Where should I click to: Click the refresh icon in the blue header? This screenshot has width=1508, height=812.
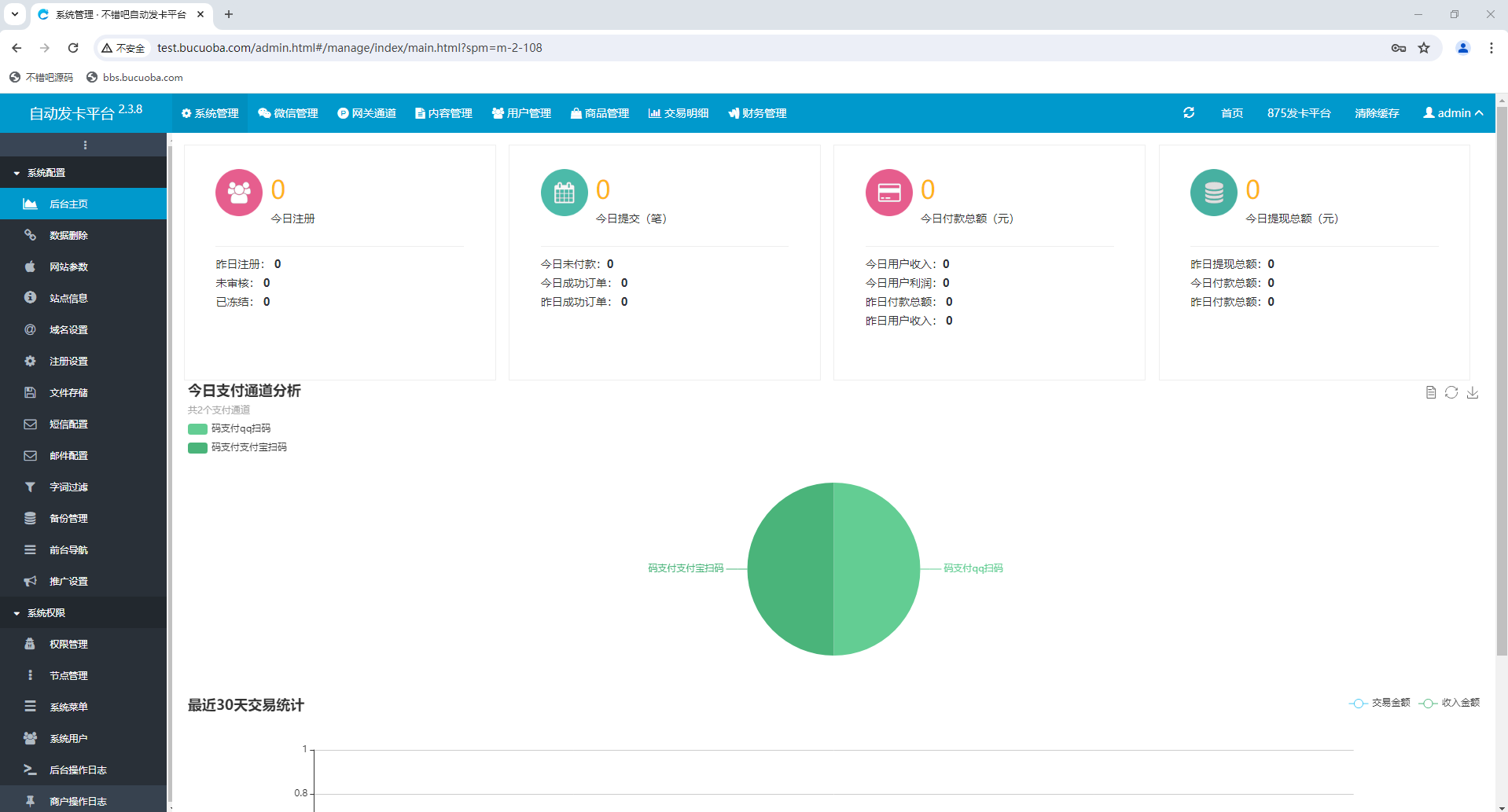point(1189,113)
